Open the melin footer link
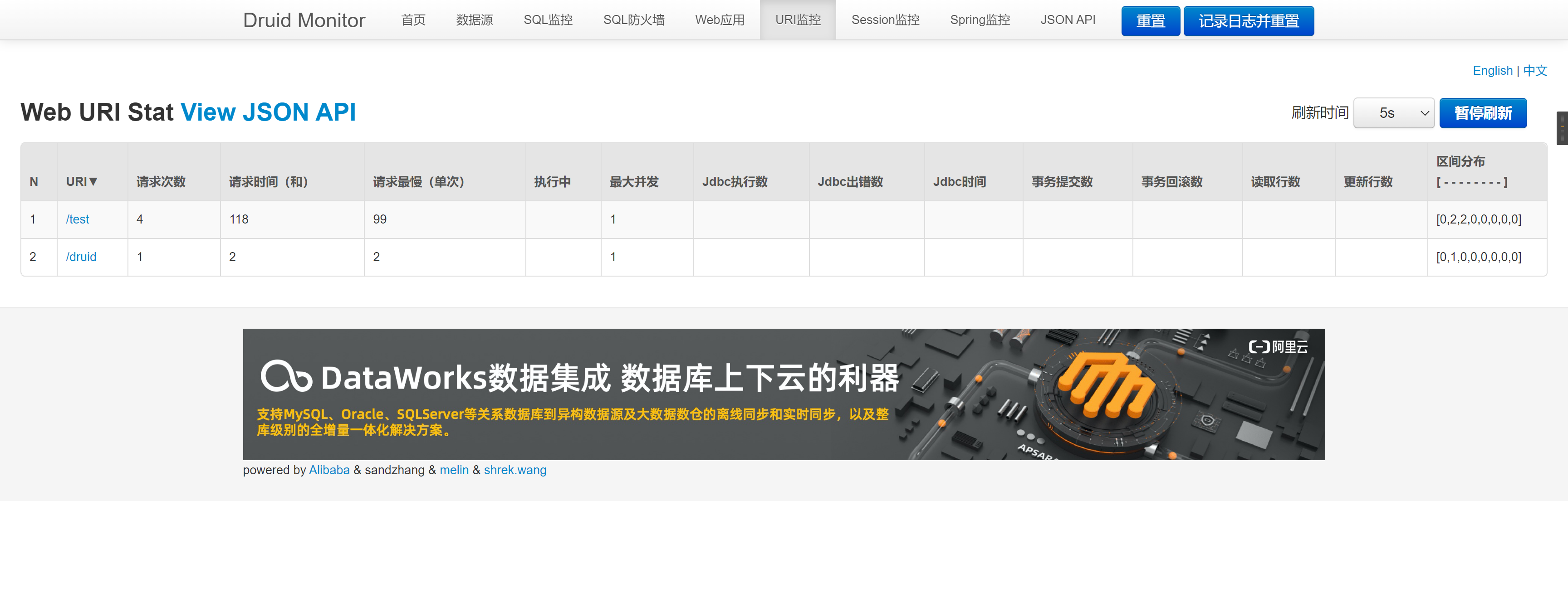 pos(454,470)
